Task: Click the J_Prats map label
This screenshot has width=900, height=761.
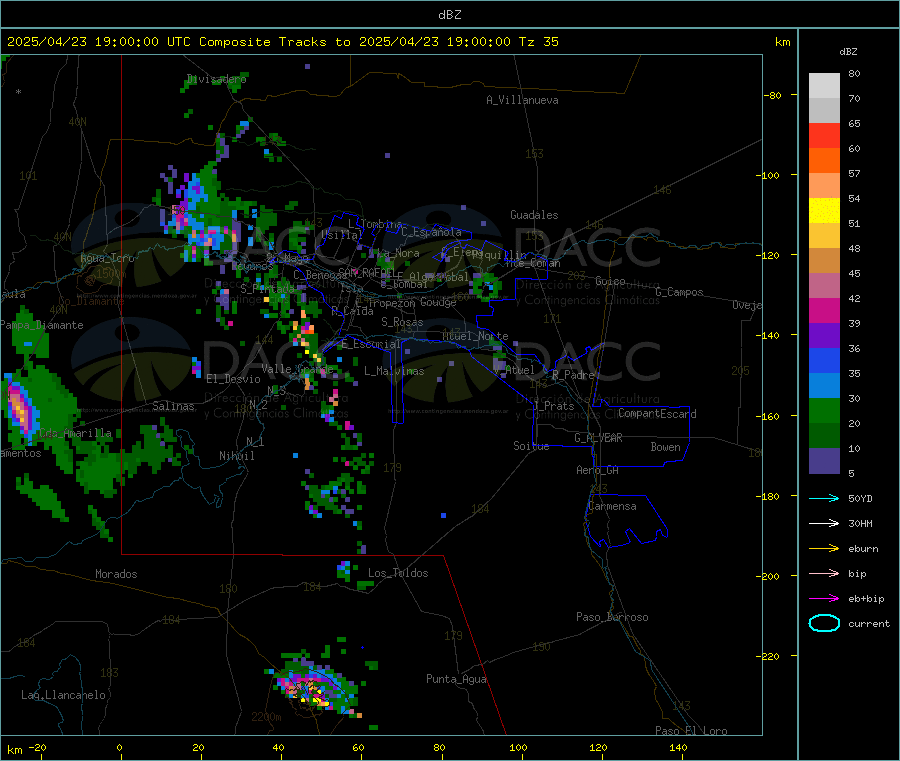Action: click(554, 405)
